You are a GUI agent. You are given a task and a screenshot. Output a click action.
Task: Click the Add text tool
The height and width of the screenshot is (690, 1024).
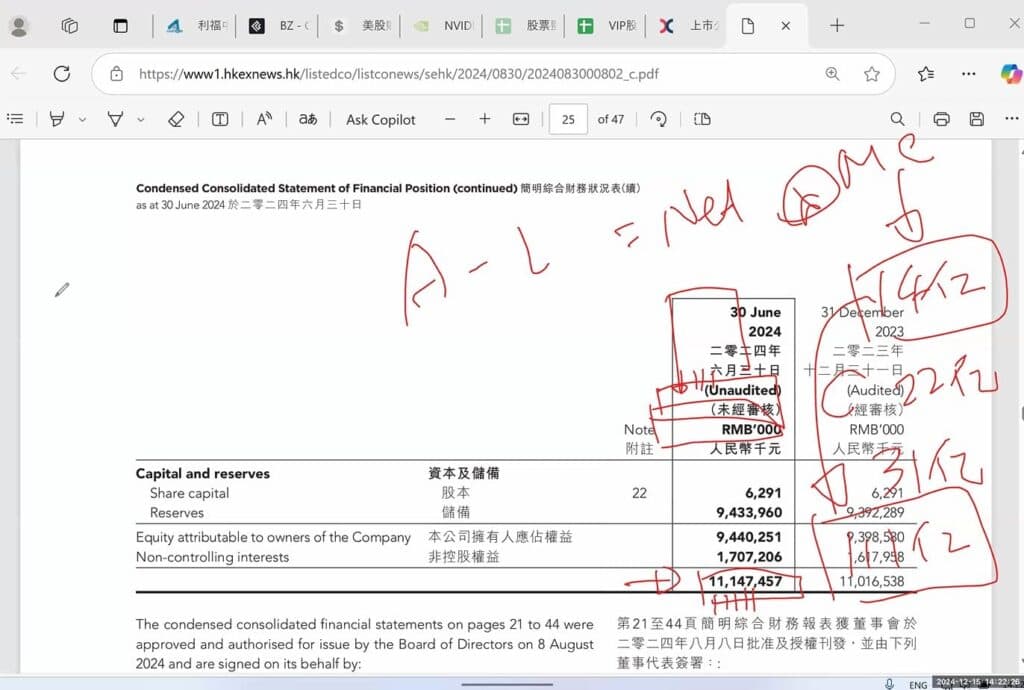tap(220, 119)
